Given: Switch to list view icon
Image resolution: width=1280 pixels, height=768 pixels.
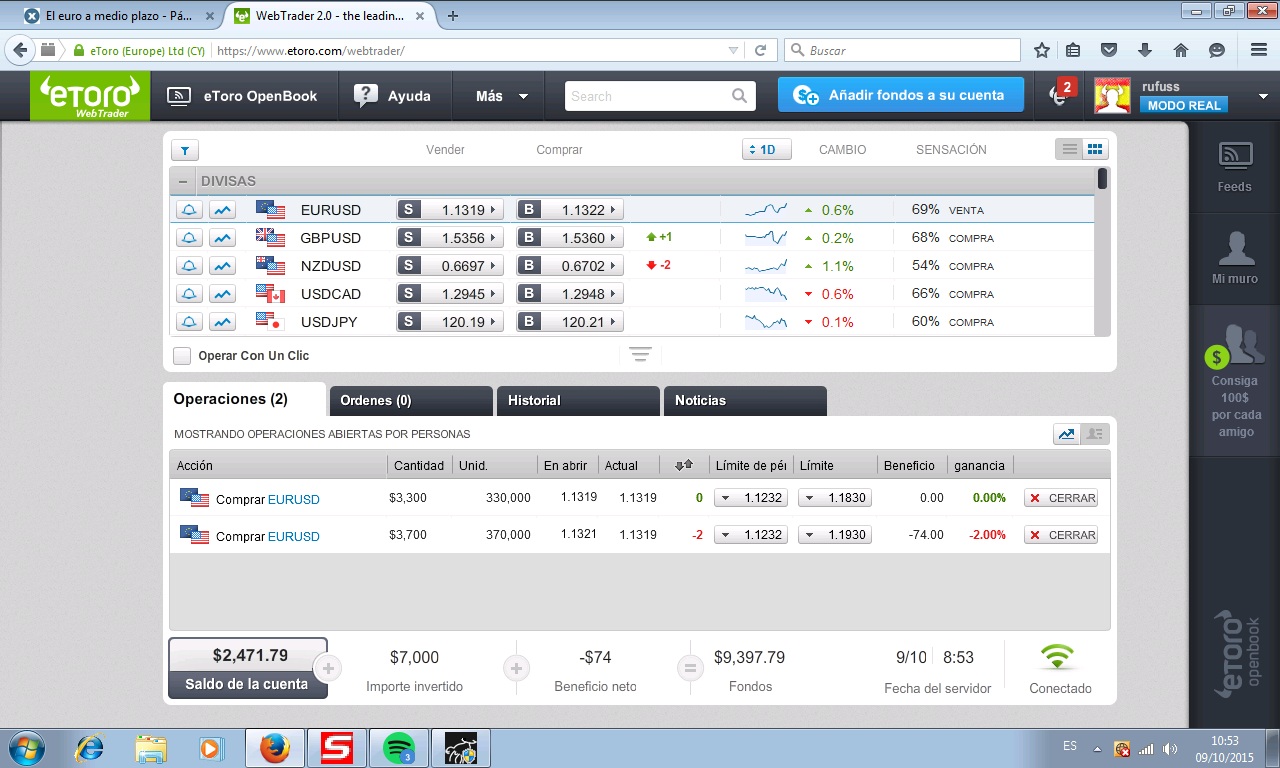Looking at the screenshot, I should click(x=1069, y=149).
